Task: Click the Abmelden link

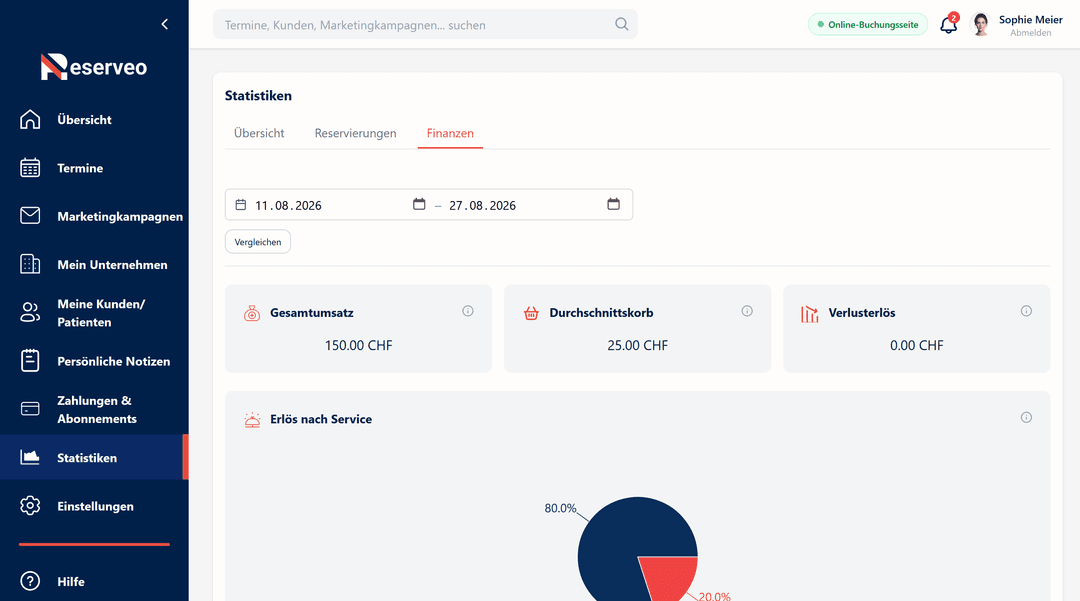Action: [x=1030, y=33]
